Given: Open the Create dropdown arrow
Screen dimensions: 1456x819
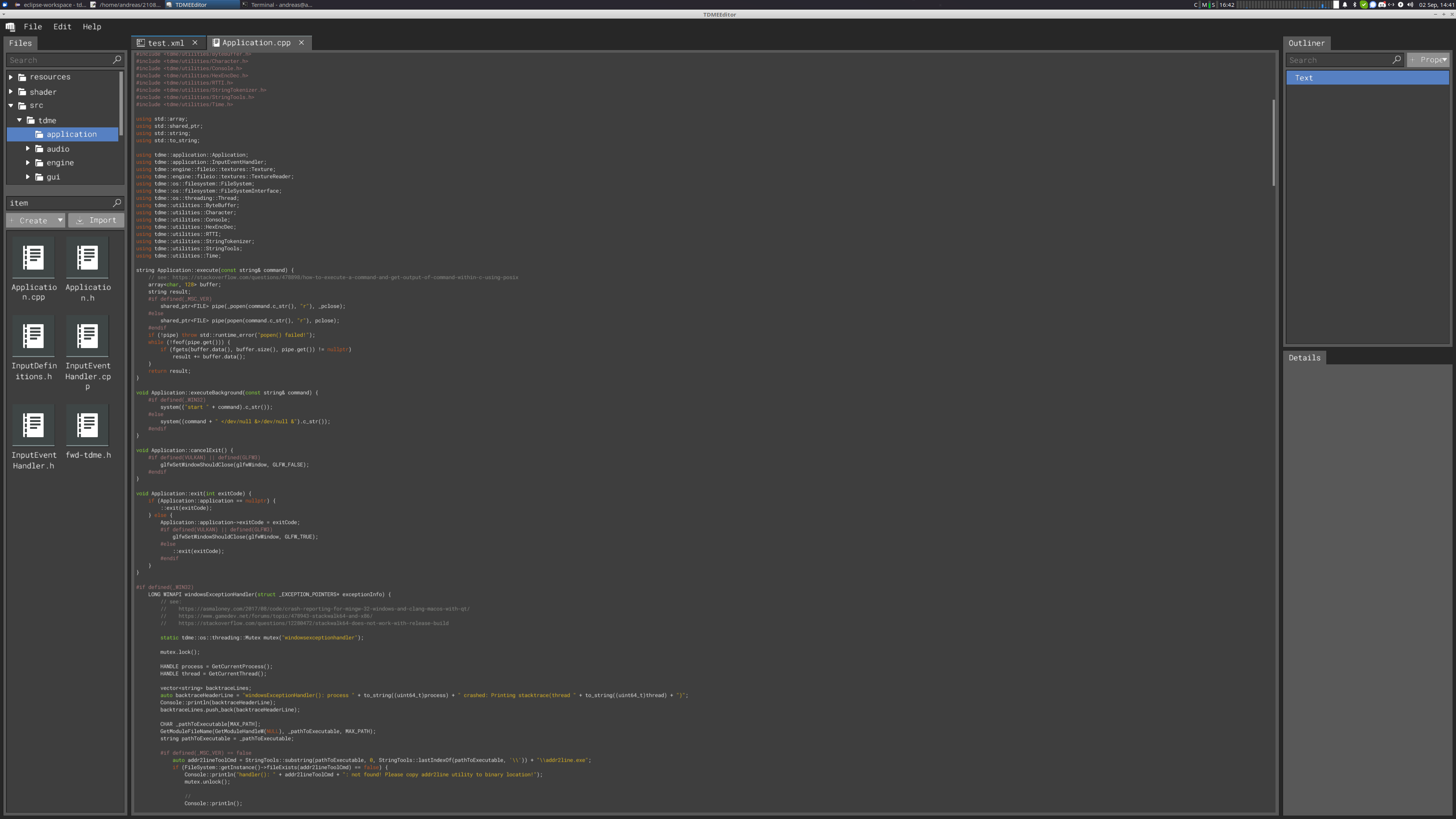Looking at the screenshot, I should pos(60,220).
